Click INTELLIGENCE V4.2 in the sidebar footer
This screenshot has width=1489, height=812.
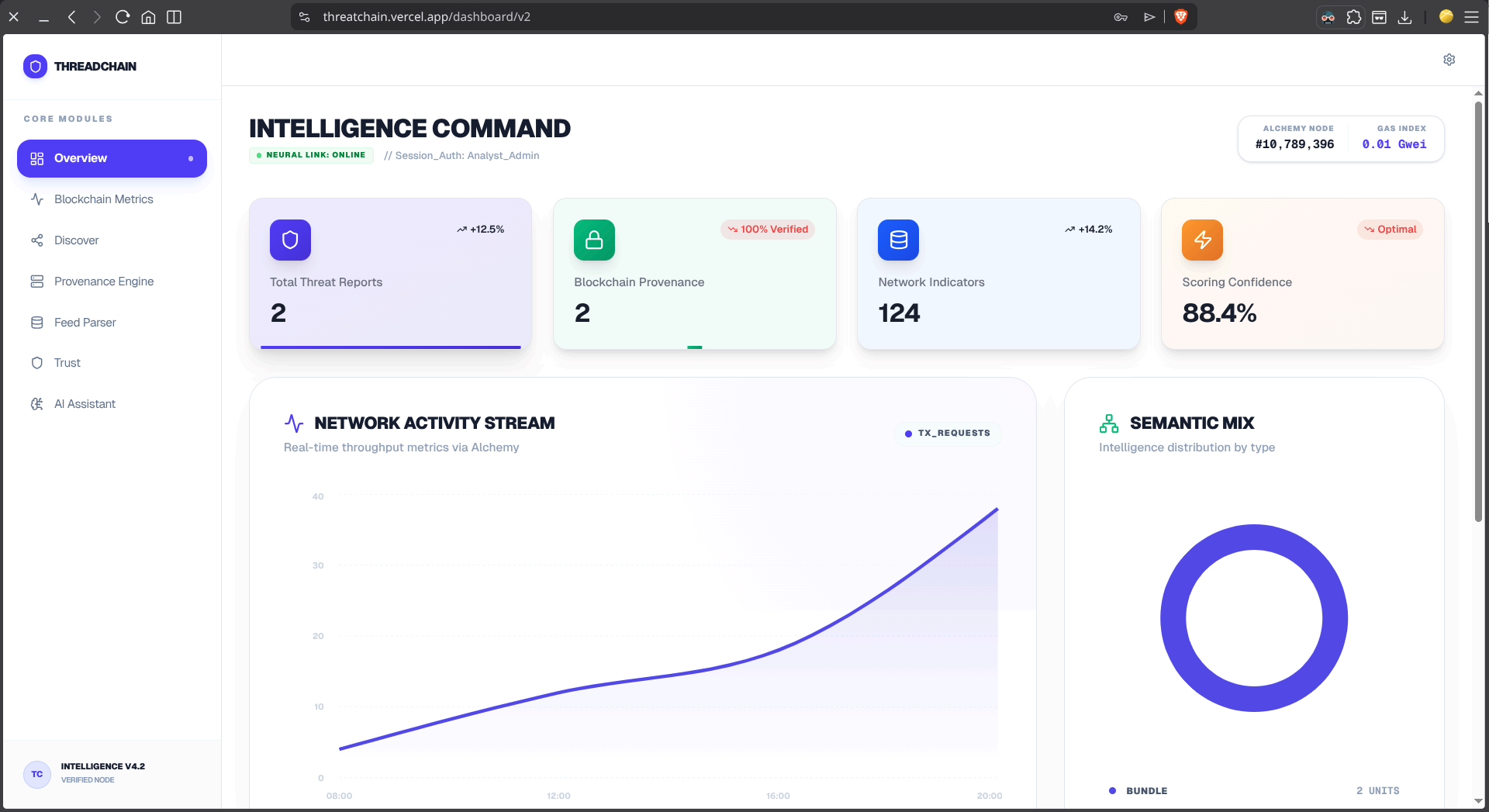click(103, 766)
